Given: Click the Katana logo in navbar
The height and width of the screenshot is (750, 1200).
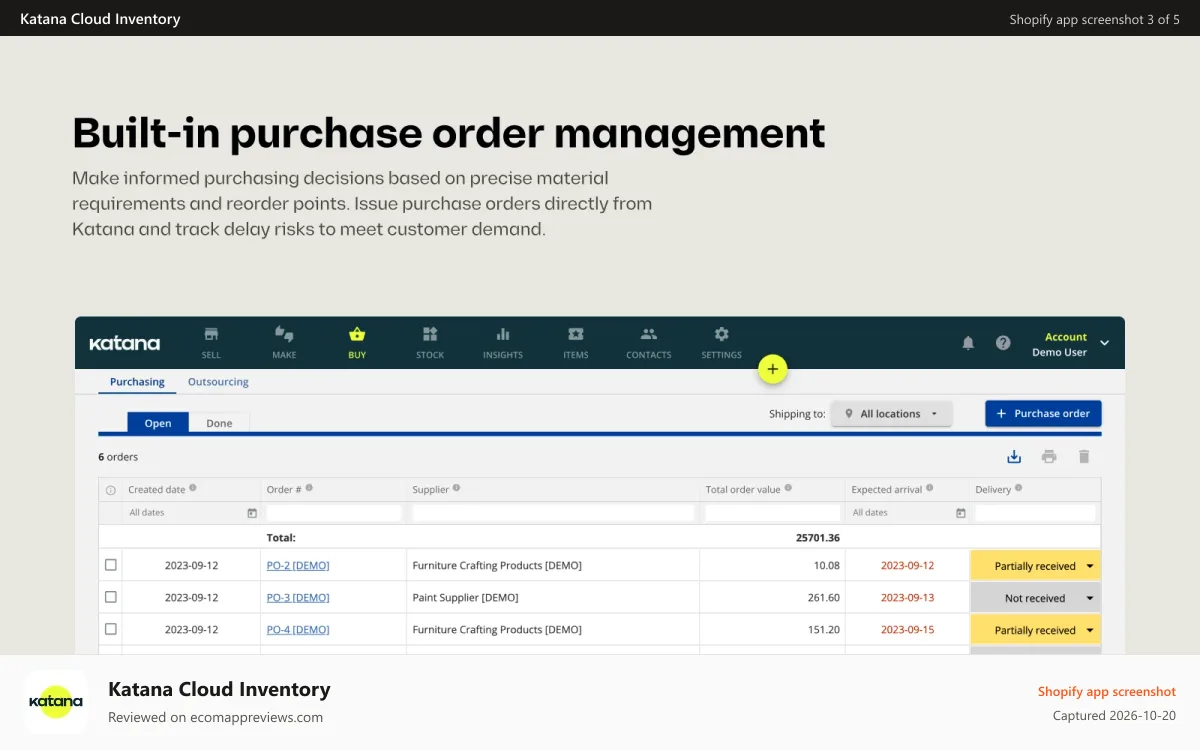Looking at the screenshot, I should [124, 343].
